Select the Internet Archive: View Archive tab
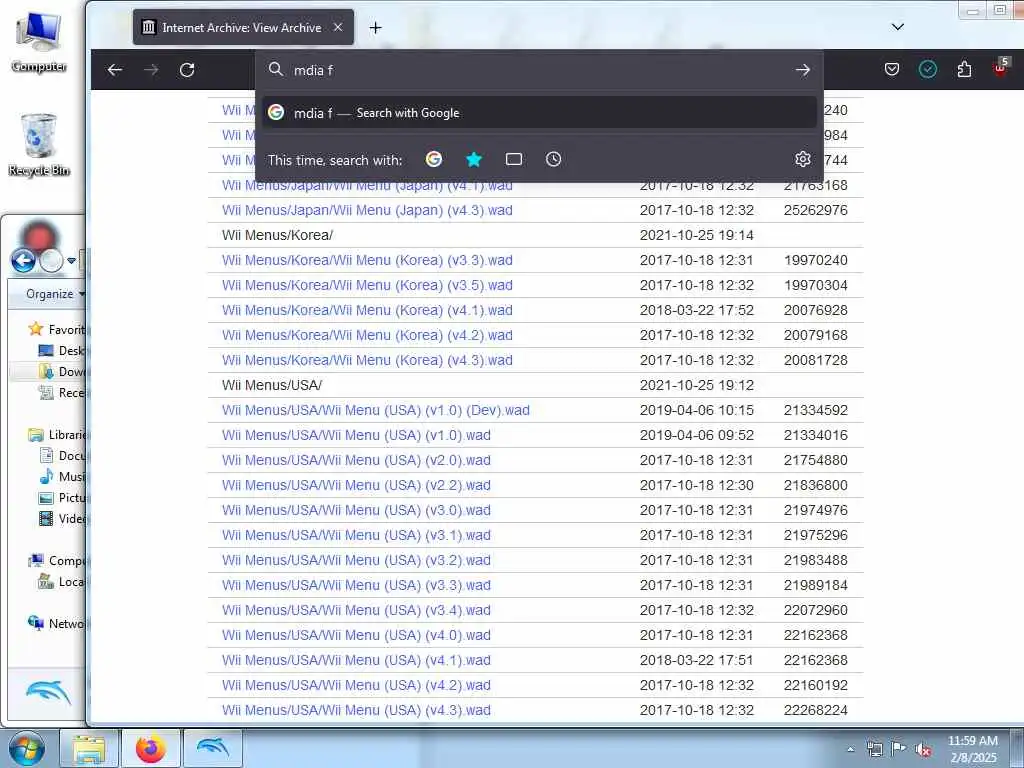1024x768 pixels. (x=243, y=27)
